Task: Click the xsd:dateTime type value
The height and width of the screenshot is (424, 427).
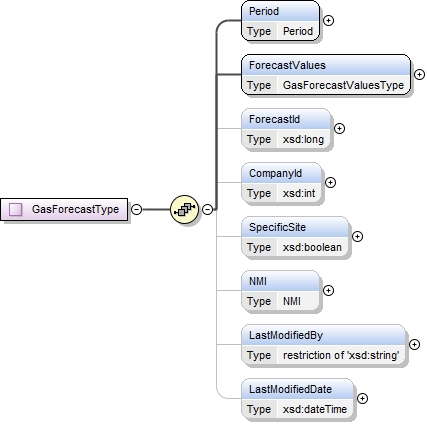Action: tap(315, 409)
